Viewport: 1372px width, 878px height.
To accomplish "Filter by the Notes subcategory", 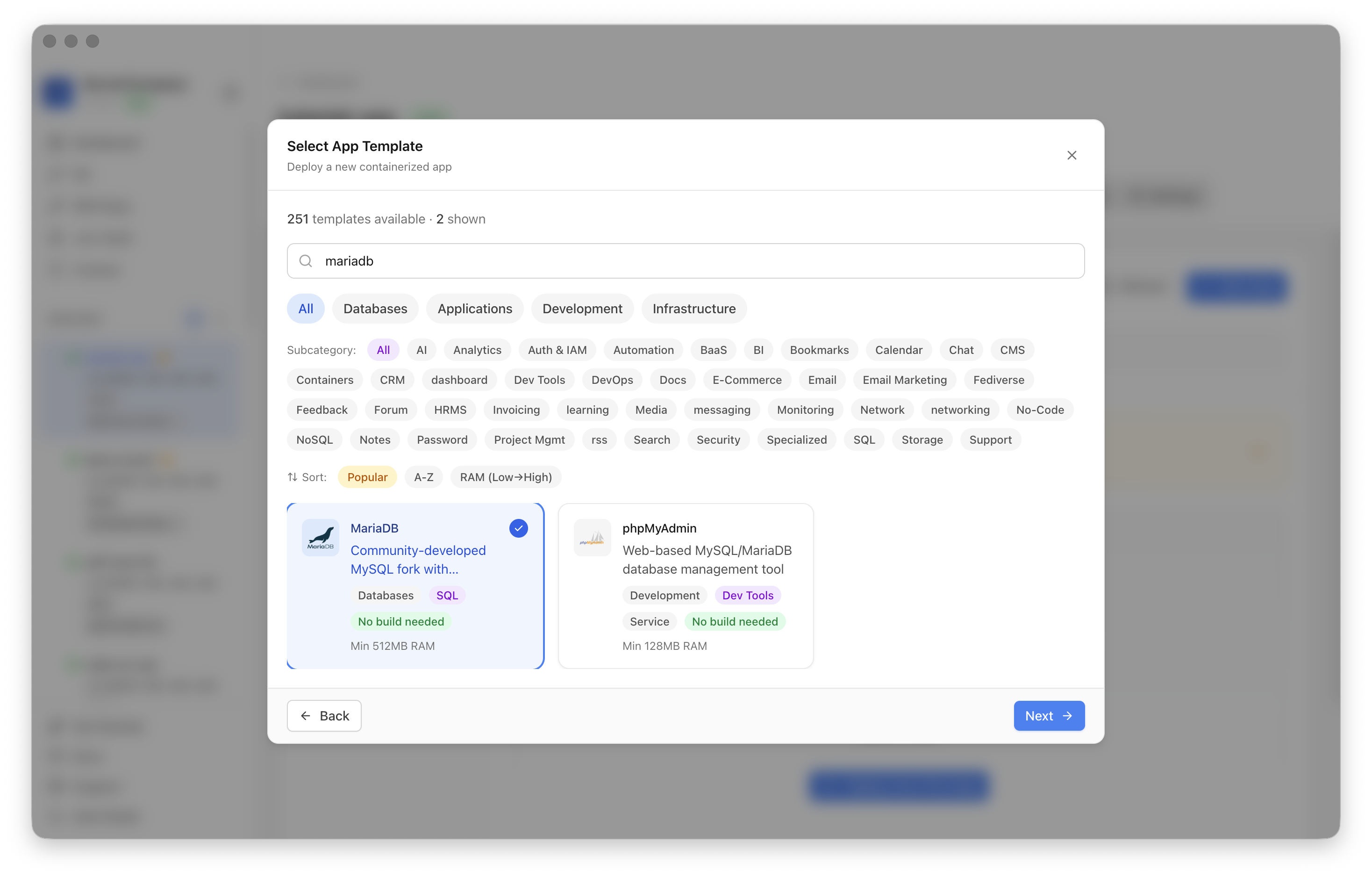I will (375, 439).
